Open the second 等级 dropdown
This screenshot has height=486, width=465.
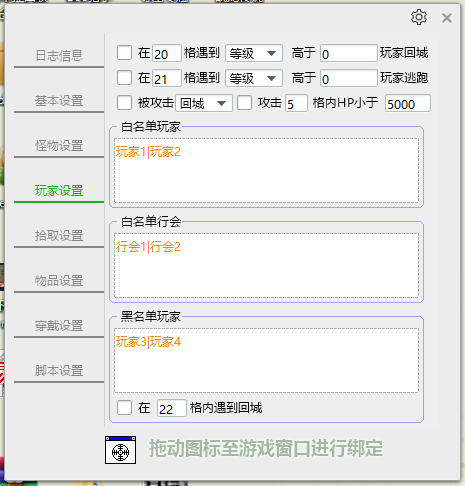click(254, 78)
